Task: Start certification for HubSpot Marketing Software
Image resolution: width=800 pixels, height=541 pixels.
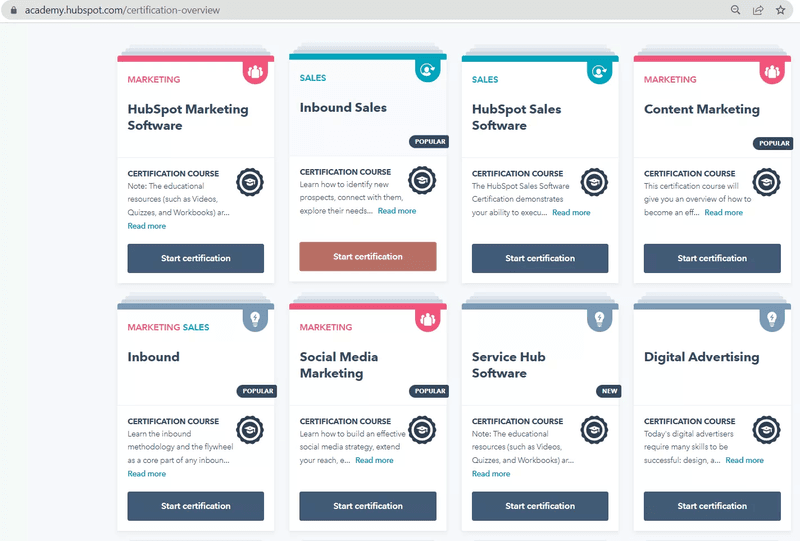Action: pos(196,258)
